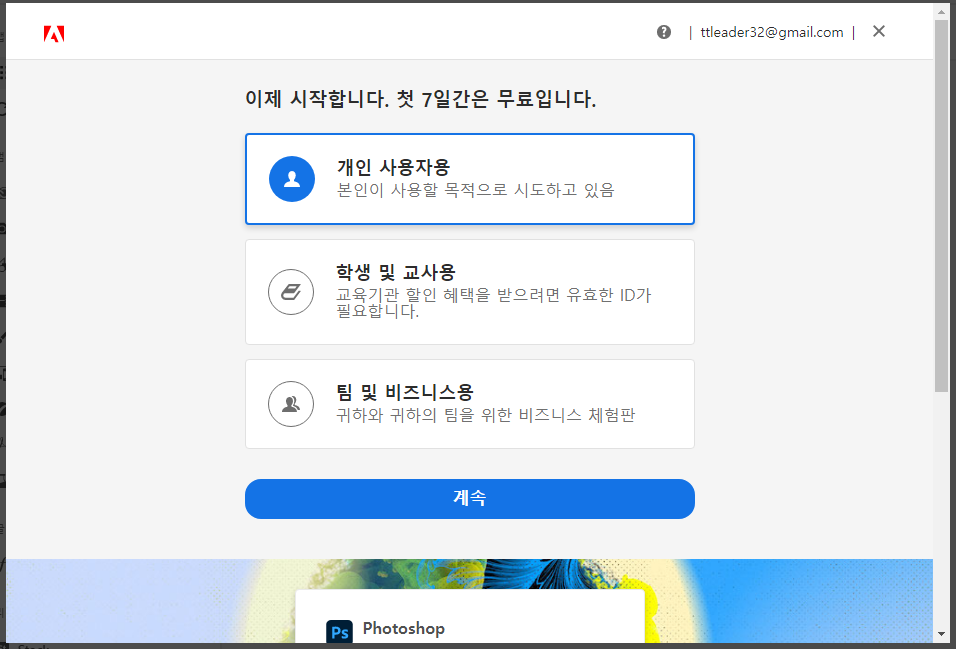Close the dialog with the X button
Image resolution: width=956 pixels, height=649 pixels.
[x=878, y=31]
